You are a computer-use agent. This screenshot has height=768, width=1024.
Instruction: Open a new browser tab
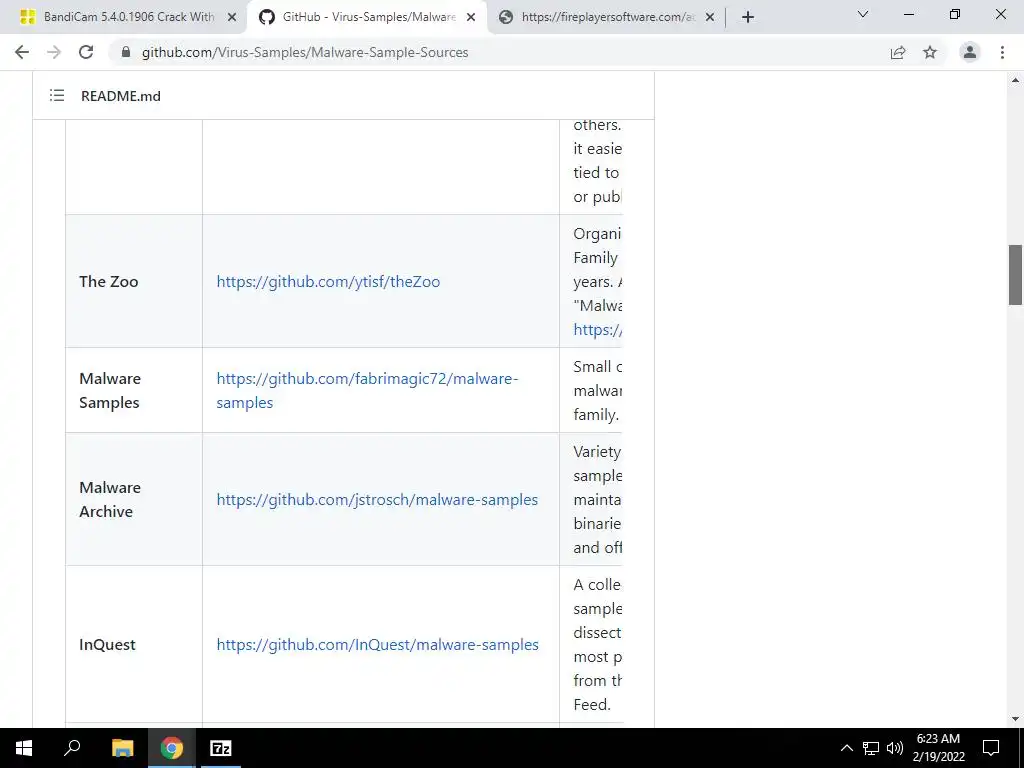(748, 17)
